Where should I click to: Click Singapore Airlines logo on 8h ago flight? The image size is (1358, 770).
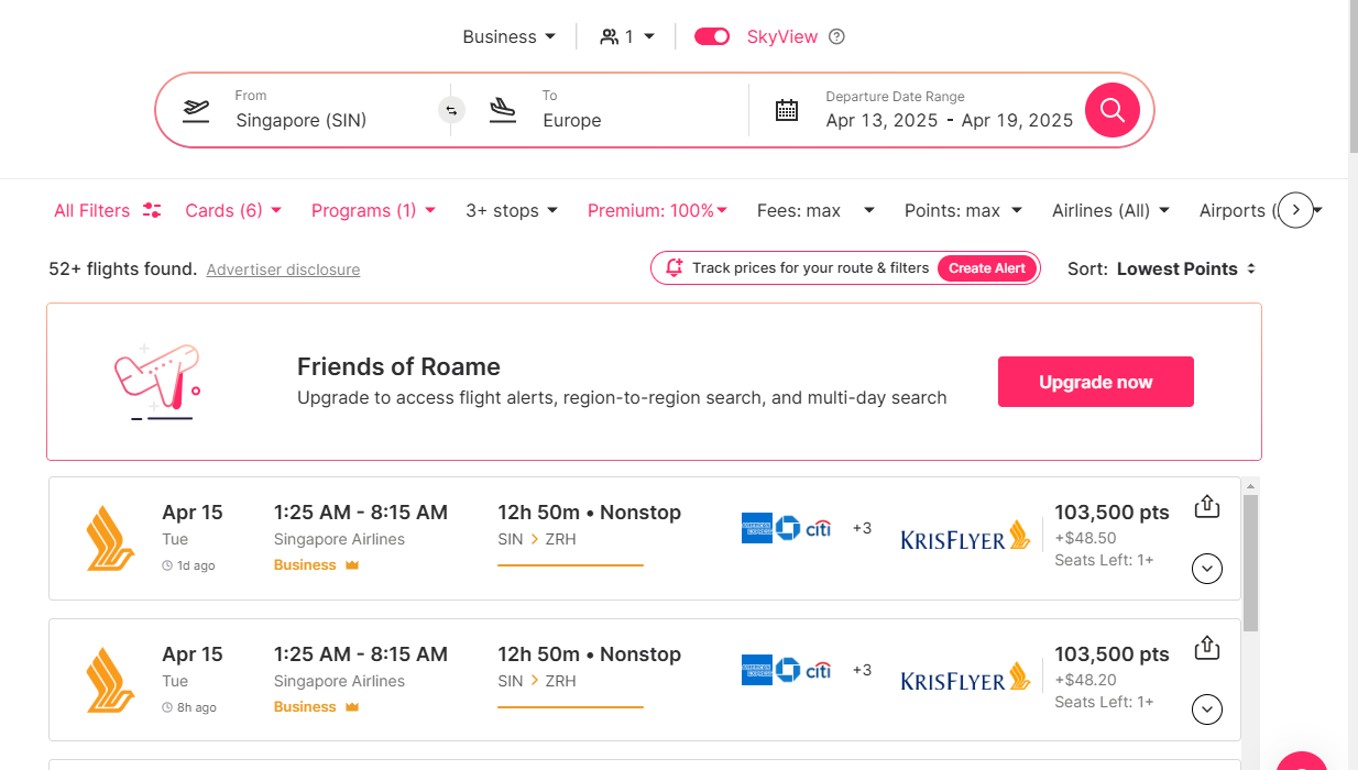tap(110, 681)
